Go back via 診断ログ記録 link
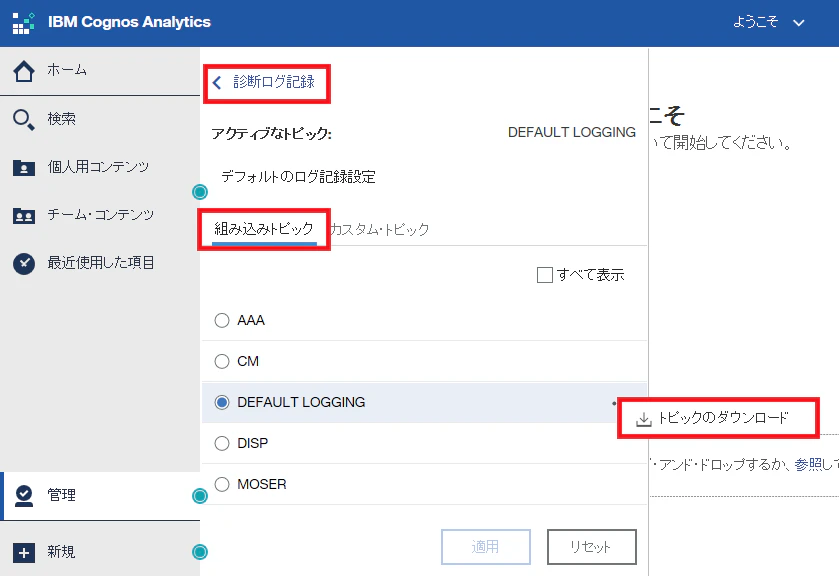839x576 pixels. (274, 82)
